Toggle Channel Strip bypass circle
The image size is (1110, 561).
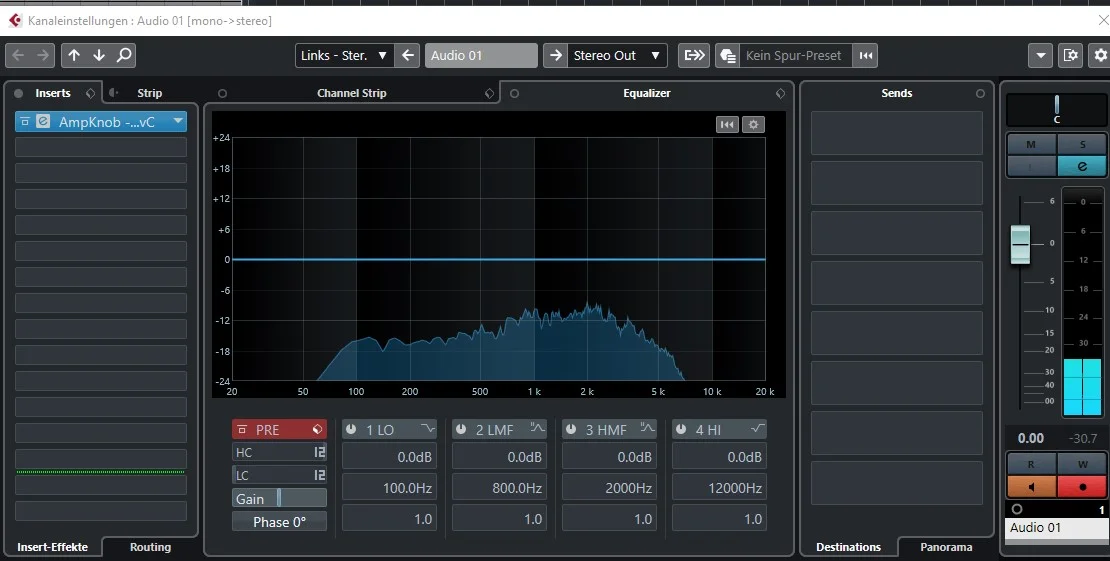click(222, 93)
